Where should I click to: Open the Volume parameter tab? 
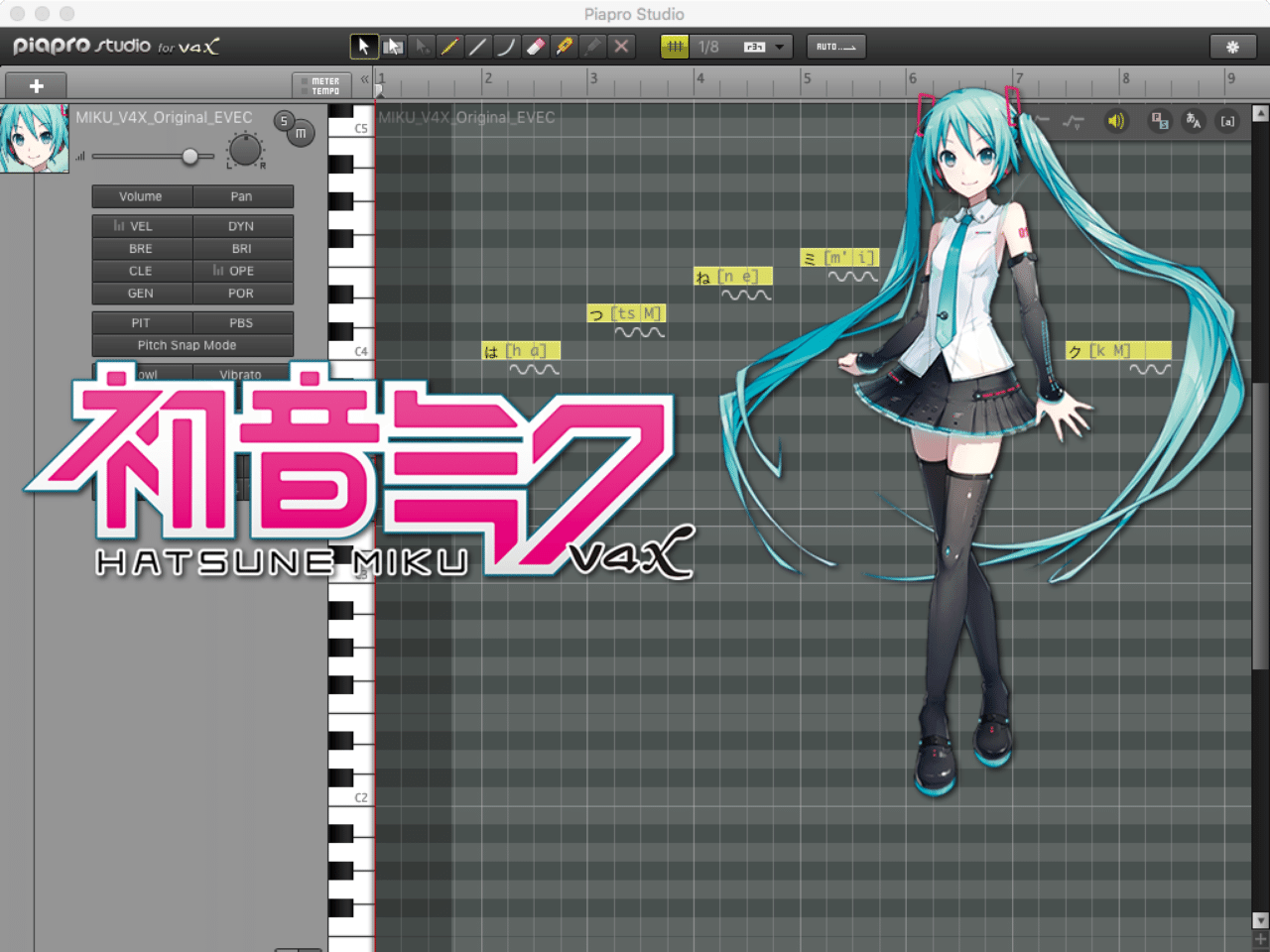pyautogui.click(x=141, y=196)
